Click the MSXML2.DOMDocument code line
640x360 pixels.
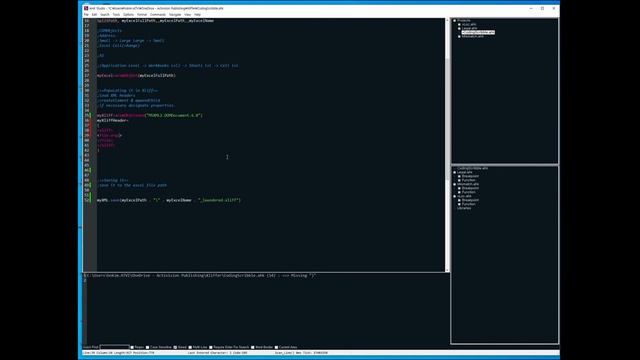149,116
